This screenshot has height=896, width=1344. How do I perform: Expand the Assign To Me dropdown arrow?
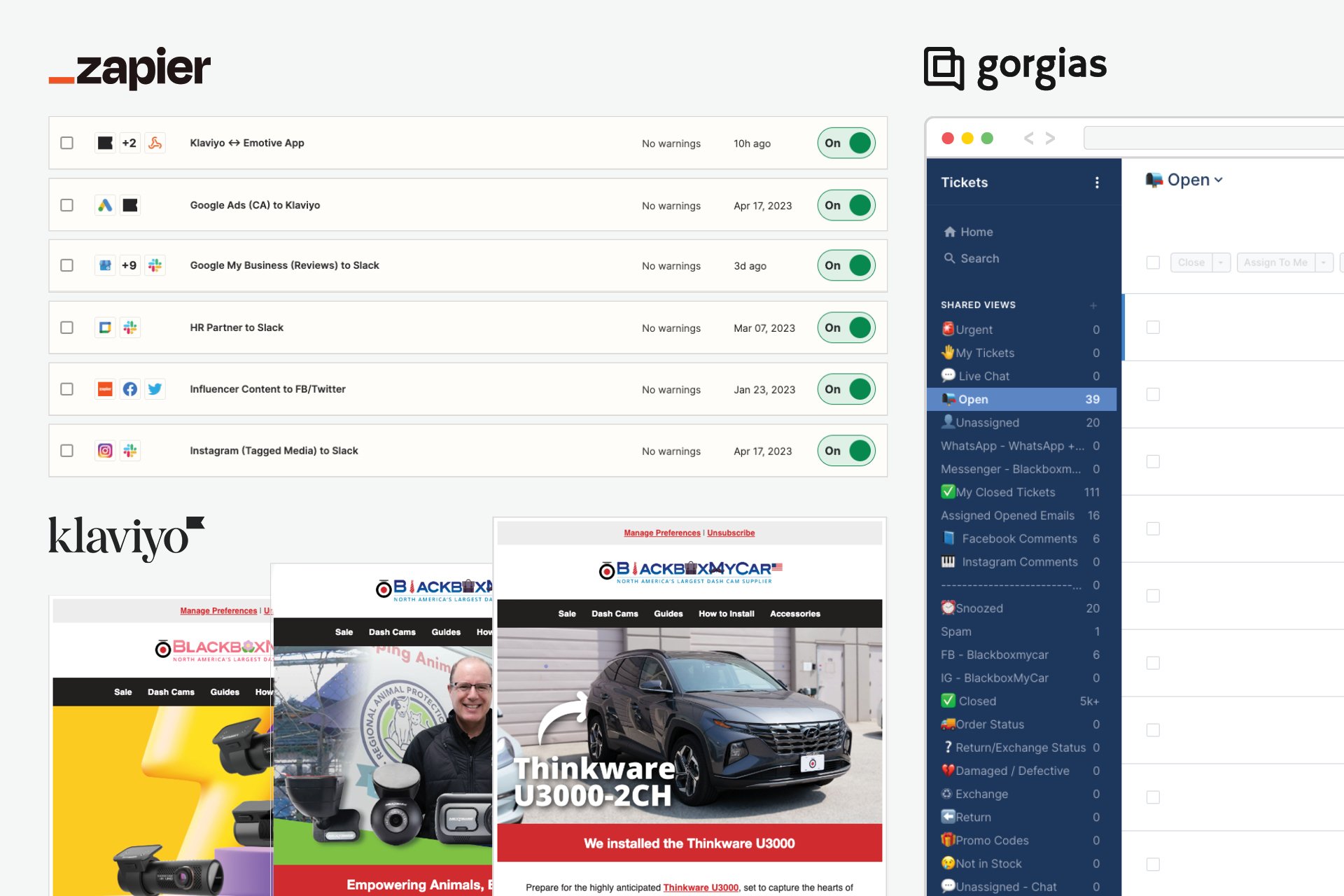[1324, 262]
